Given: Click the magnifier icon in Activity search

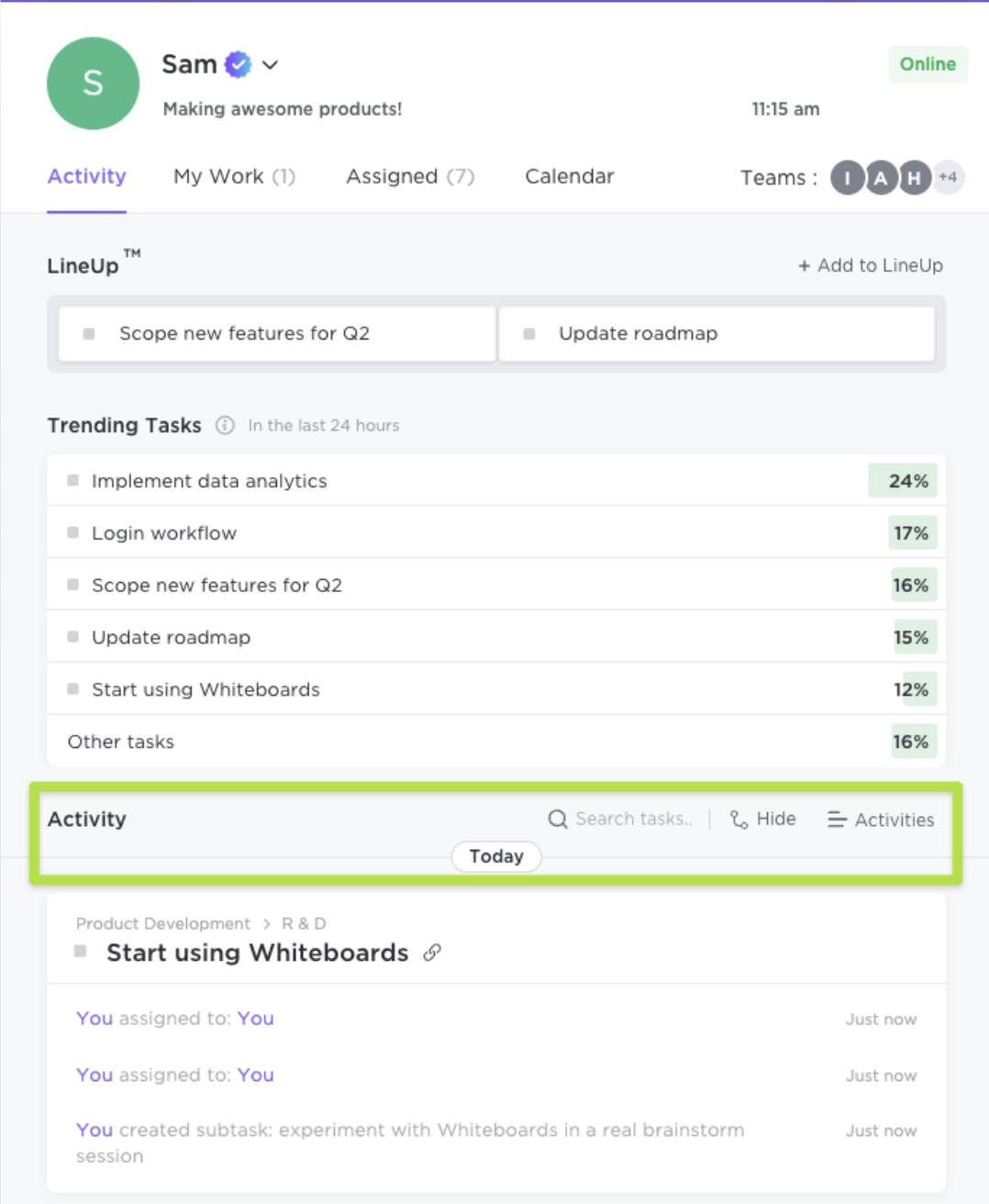Looking at the screenshot, I should click(x=557, y=819).
